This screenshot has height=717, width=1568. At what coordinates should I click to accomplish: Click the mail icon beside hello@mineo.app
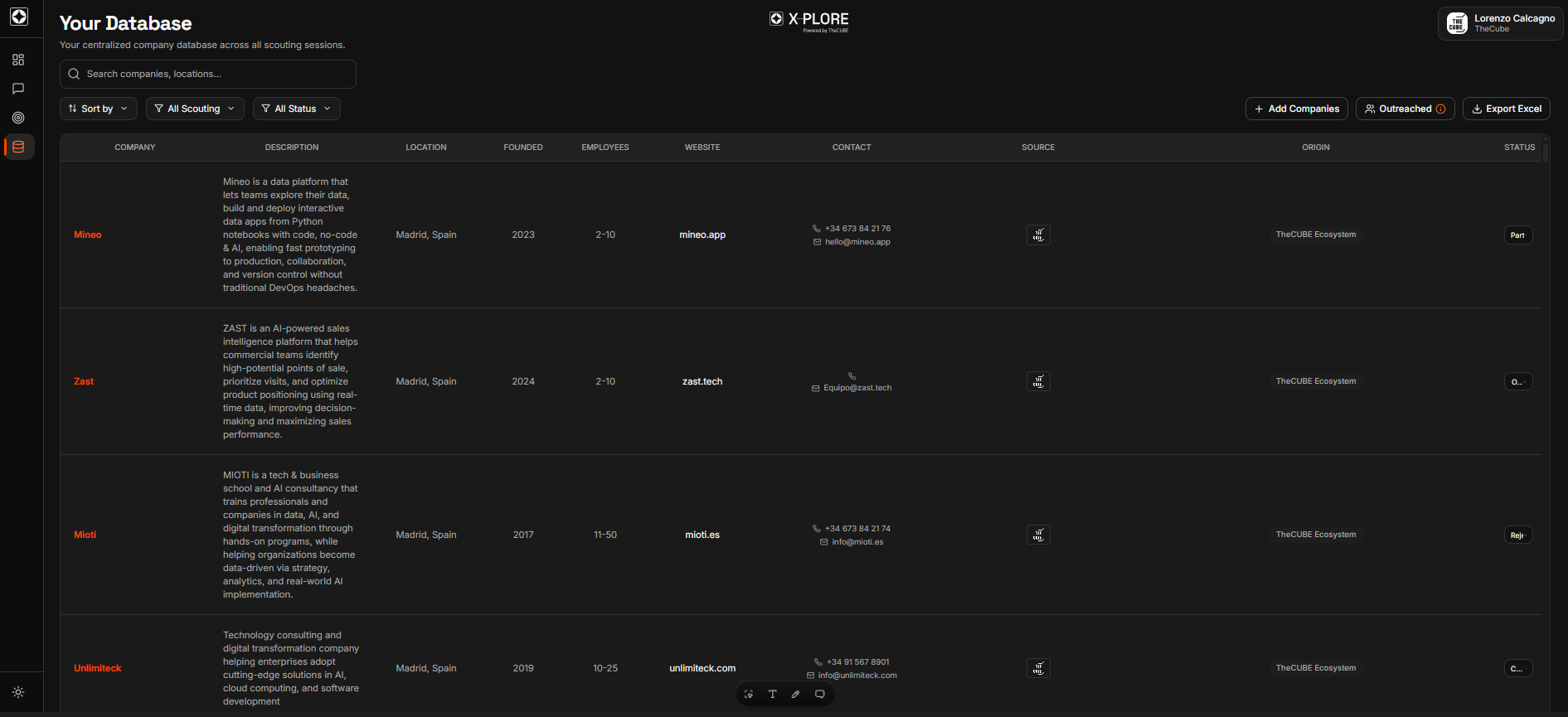[817, 242]
